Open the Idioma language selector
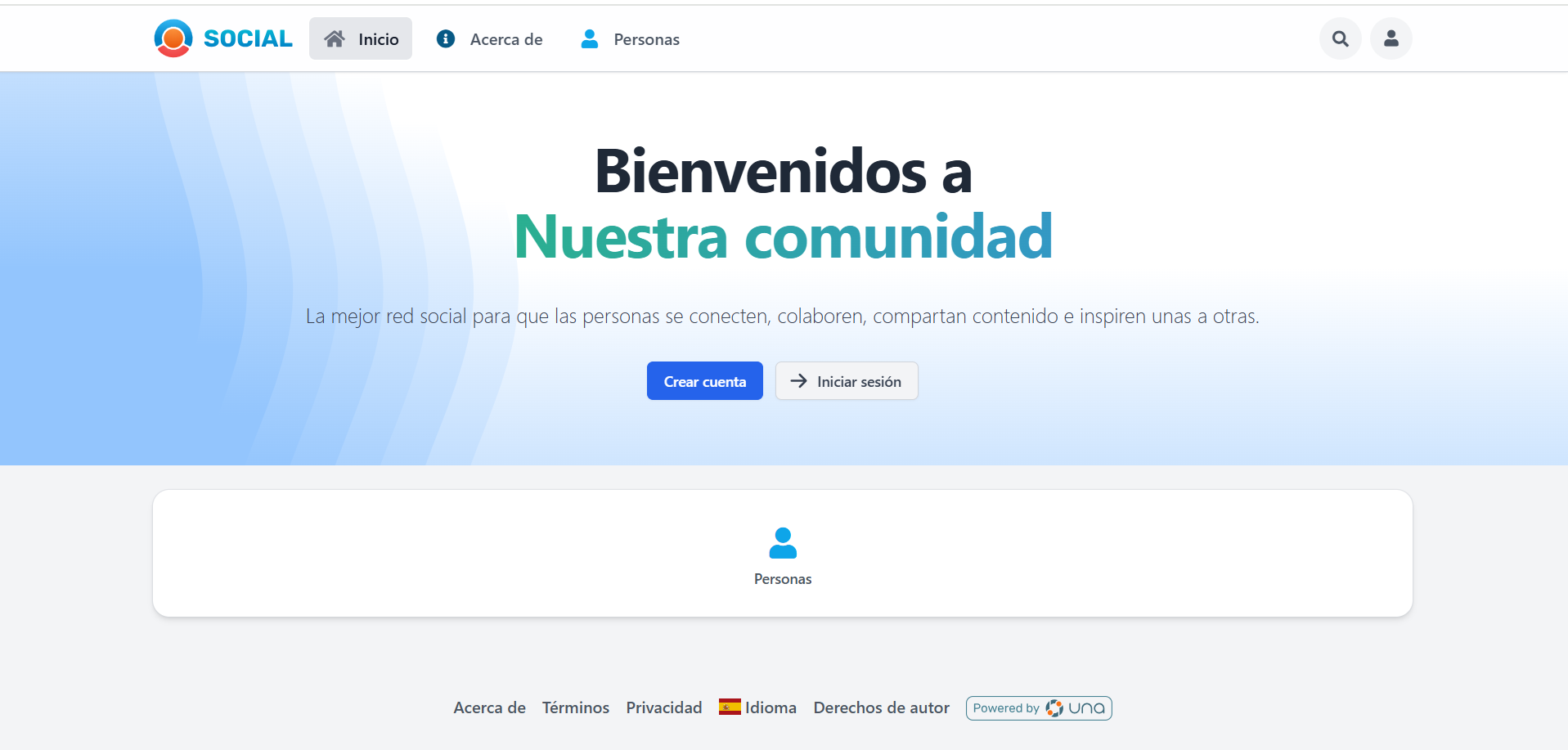 pyautogui.click(x=771, y=707)
